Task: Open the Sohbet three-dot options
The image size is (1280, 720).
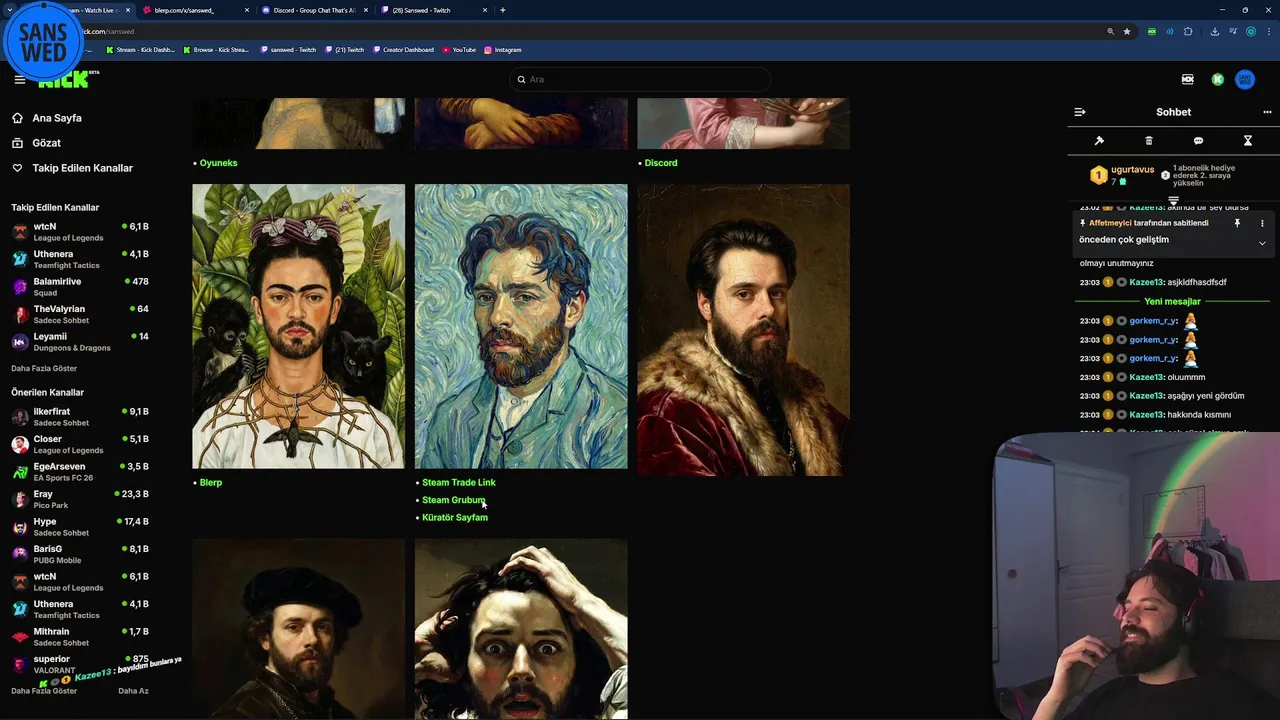Action: (x=1267, y=112)
